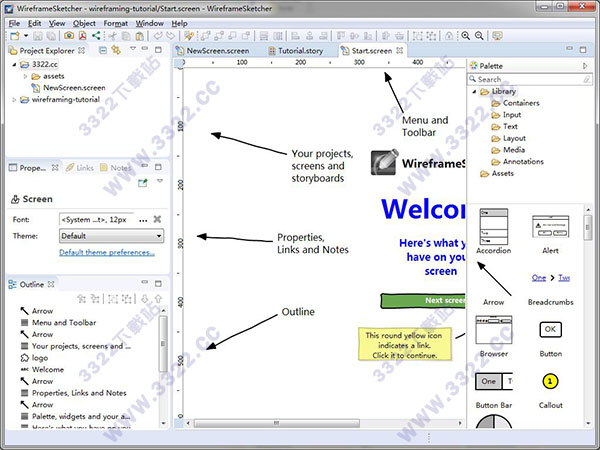600x450 pixels.
Task: Open the Project Explorer view menu triangle
Action: 132,49
